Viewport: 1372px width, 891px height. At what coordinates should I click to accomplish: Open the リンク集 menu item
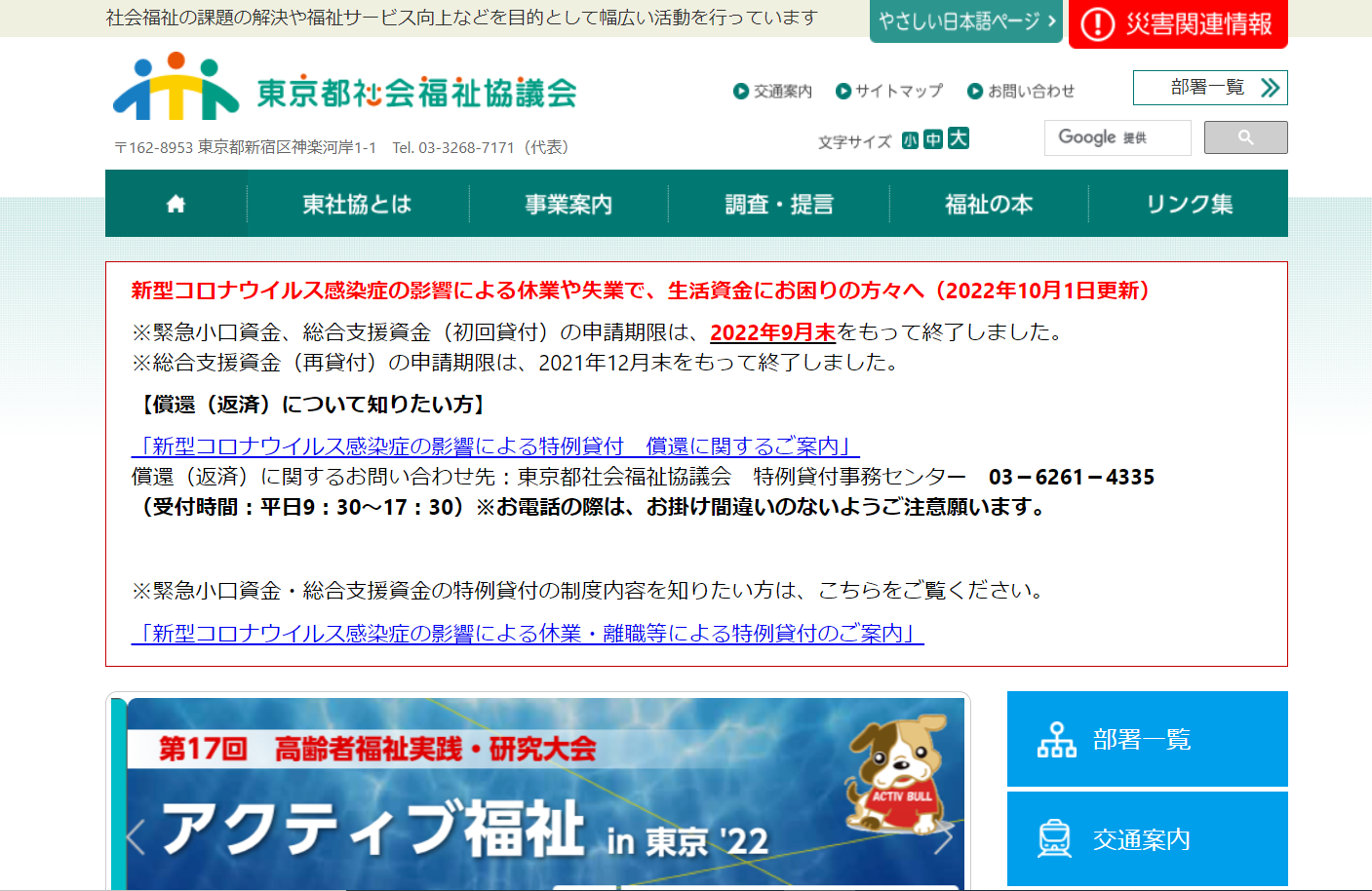click(x=1189, y=204)
